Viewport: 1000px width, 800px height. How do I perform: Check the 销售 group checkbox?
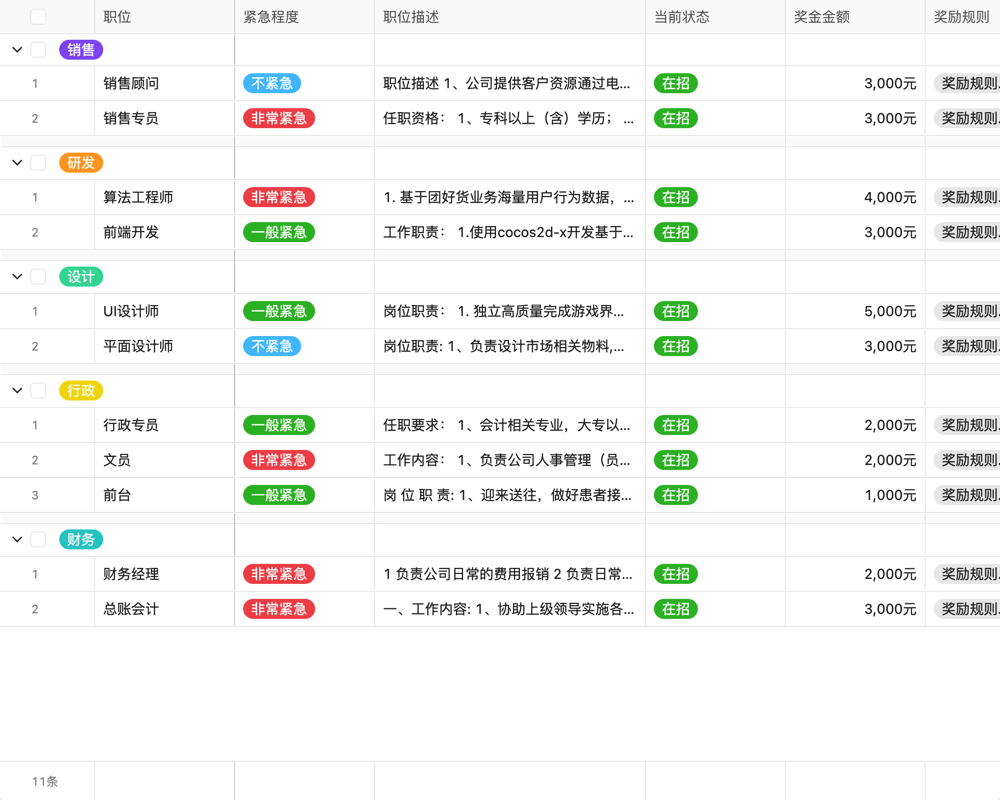click(x=39, y=49)
